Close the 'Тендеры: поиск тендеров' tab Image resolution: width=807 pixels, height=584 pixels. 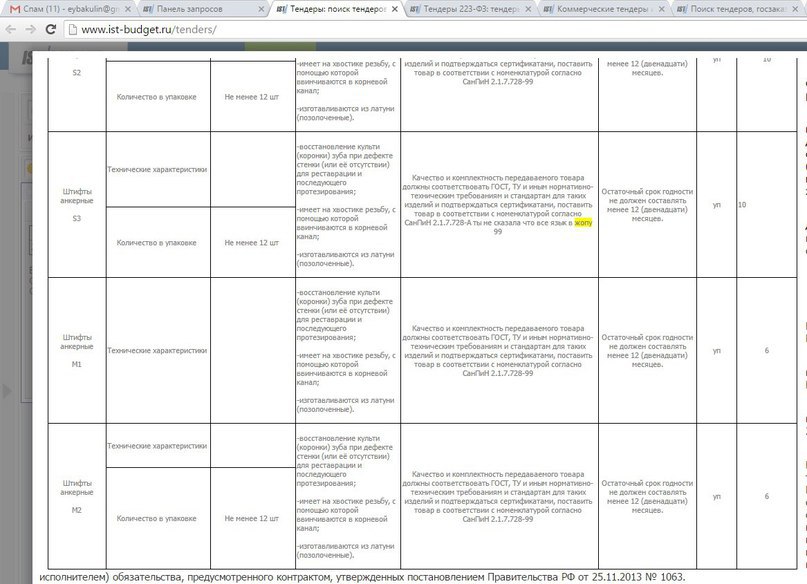[x=395, y=9]
